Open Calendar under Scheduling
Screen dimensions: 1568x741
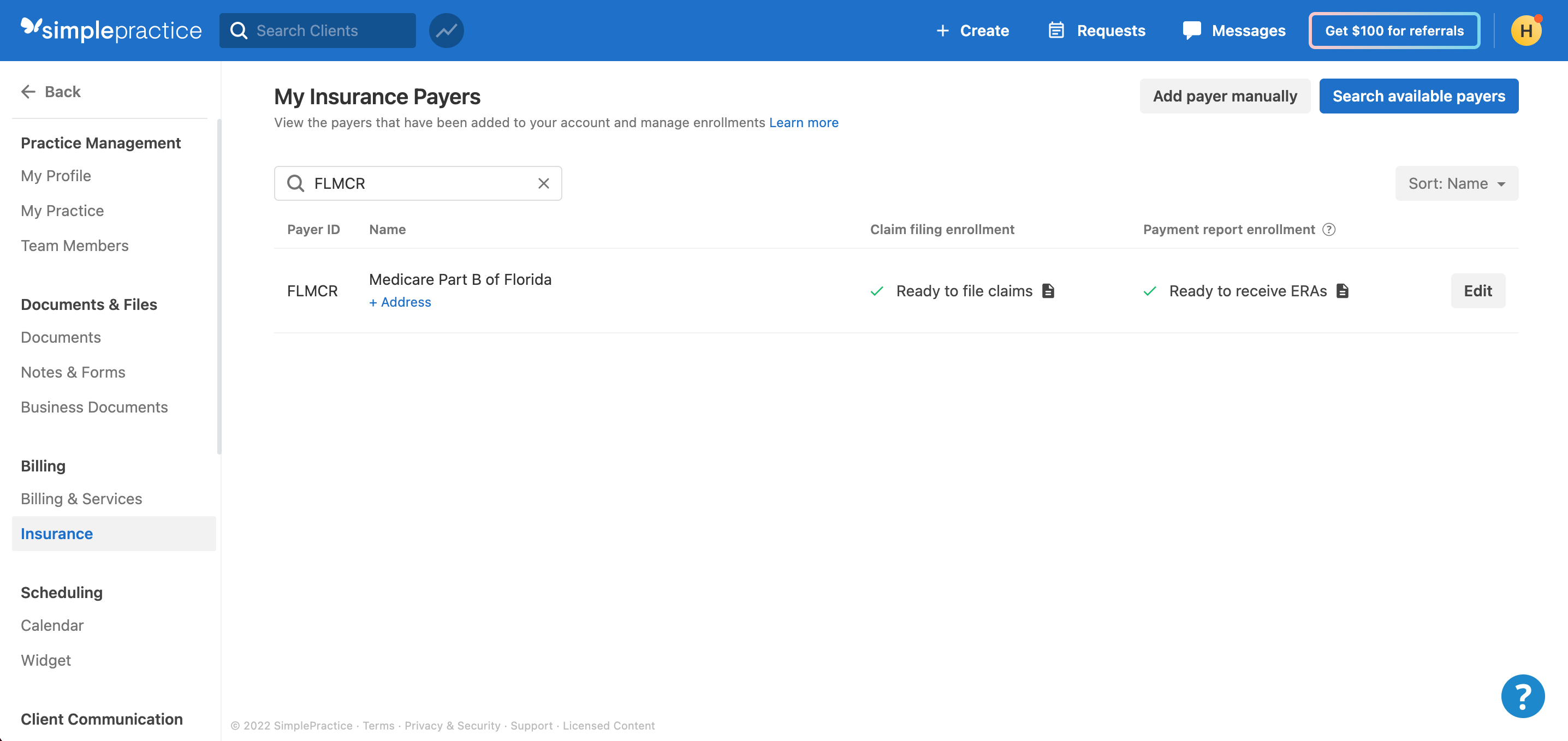point(52,625)
